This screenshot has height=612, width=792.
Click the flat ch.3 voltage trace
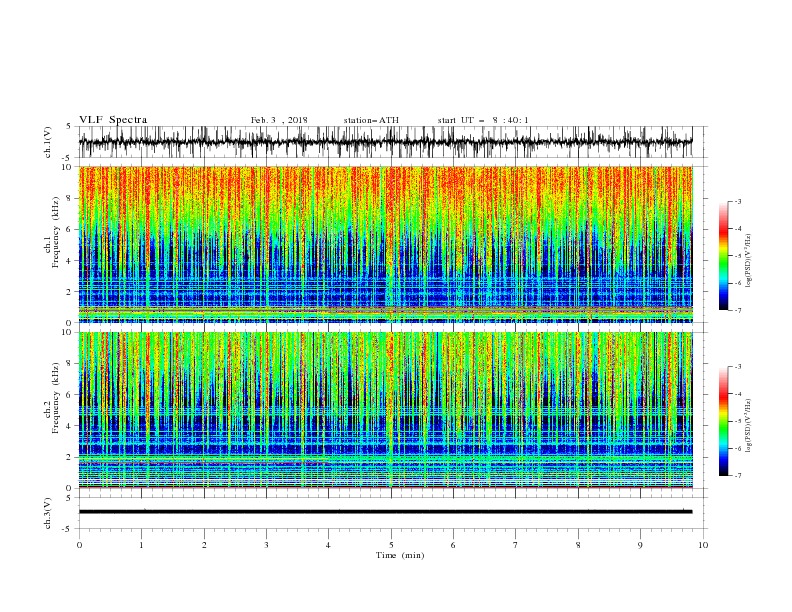tap(385, 512)
